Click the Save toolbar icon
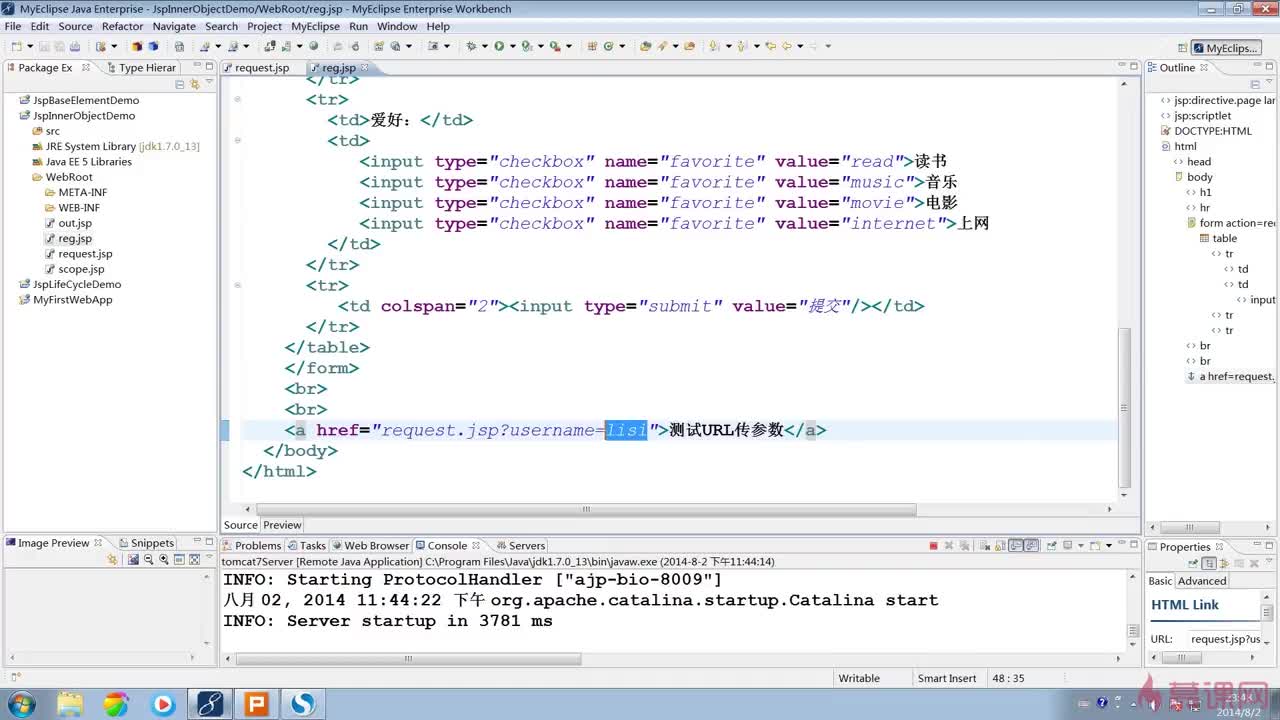Viewport: 1280px width, 720px height. point(44,46)
